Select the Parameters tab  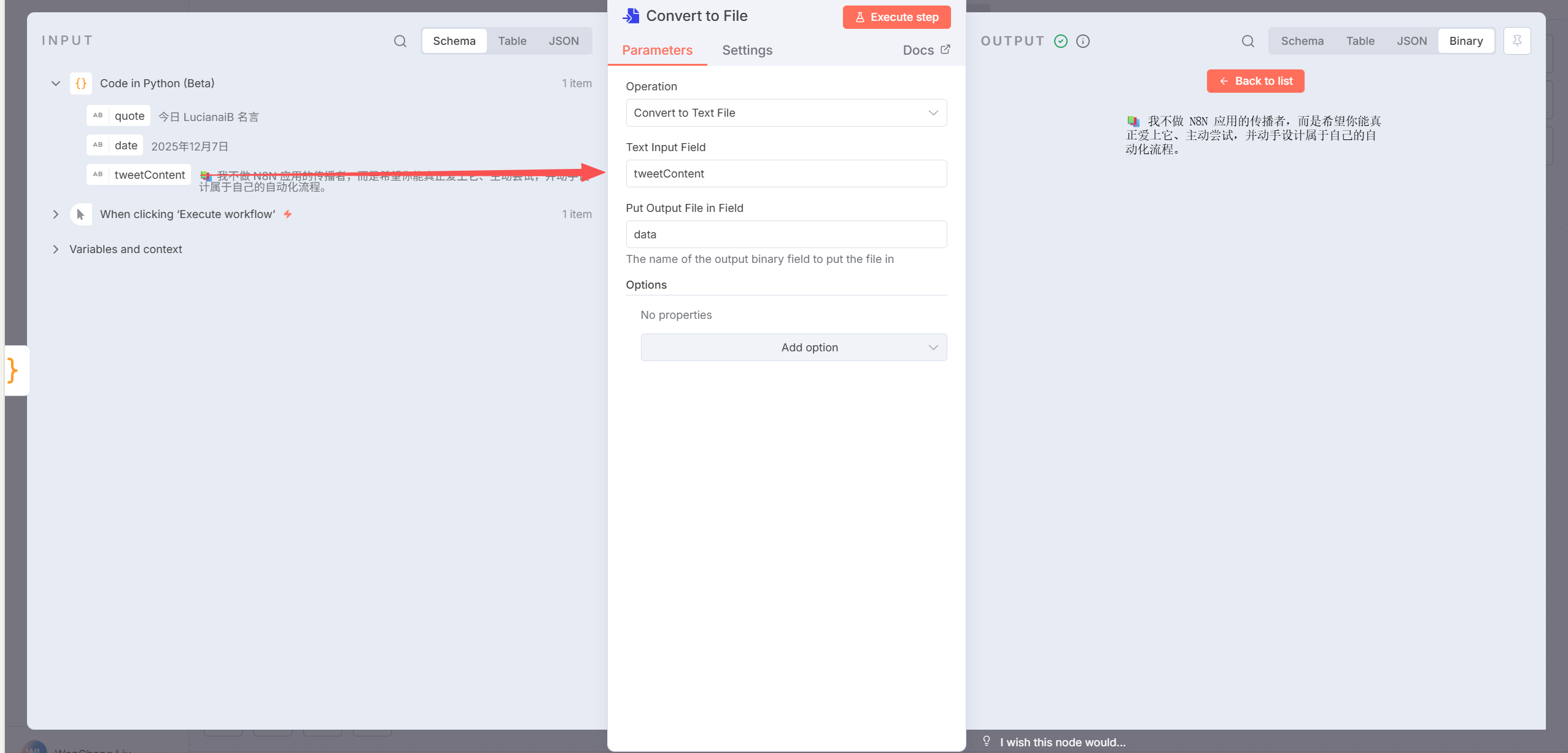click(657, 50)
